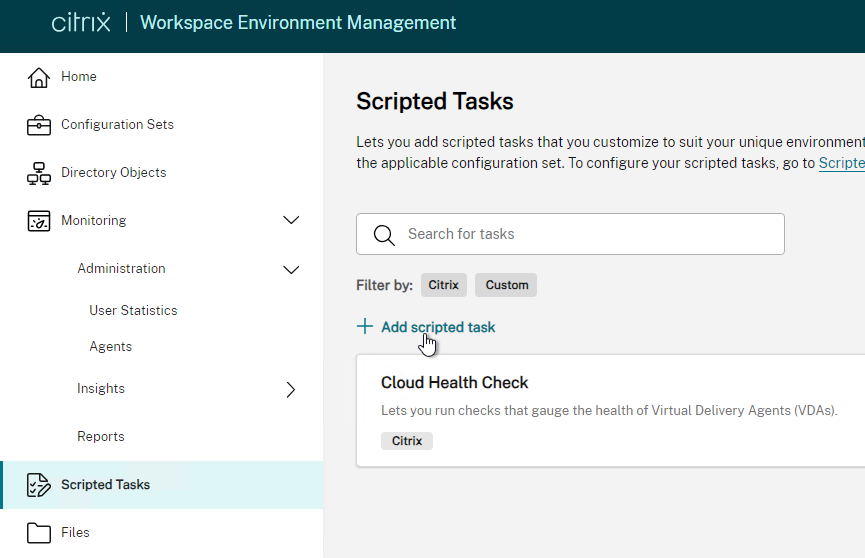Image resolution: width=865 pixels, height=558 pixels.
Task: Collapse the Administration submenu chevron
Action: (x=291, y=269)
